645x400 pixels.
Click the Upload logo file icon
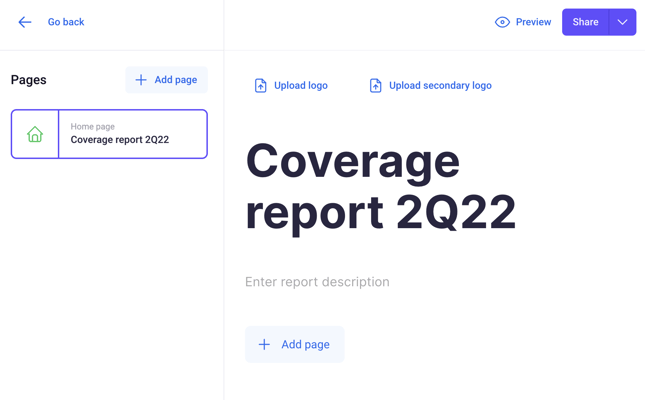[x=261, y=86]
